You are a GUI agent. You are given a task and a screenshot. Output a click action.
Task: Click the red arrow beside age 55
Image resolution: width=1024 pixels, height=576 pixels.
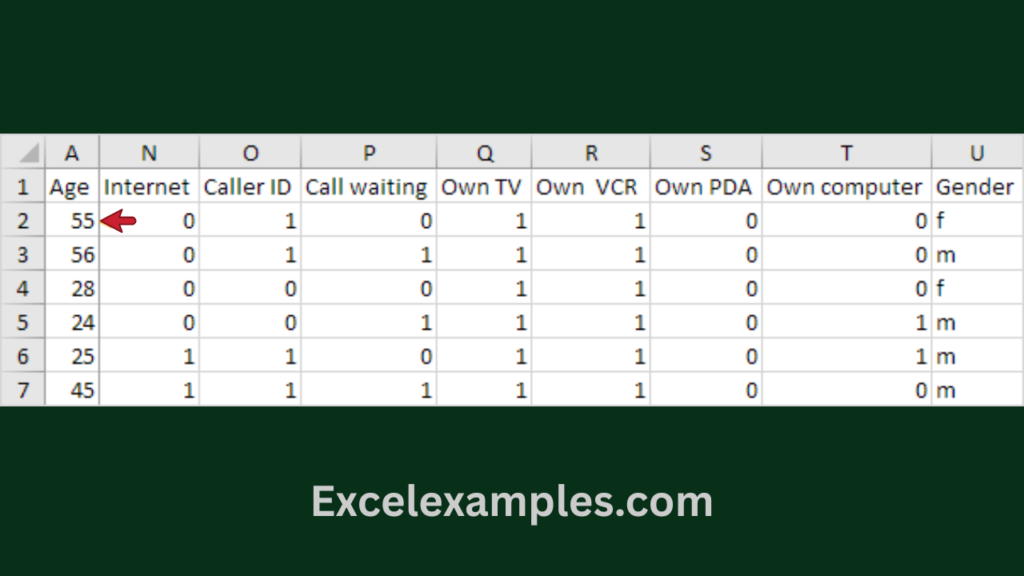tap(120, 221)
